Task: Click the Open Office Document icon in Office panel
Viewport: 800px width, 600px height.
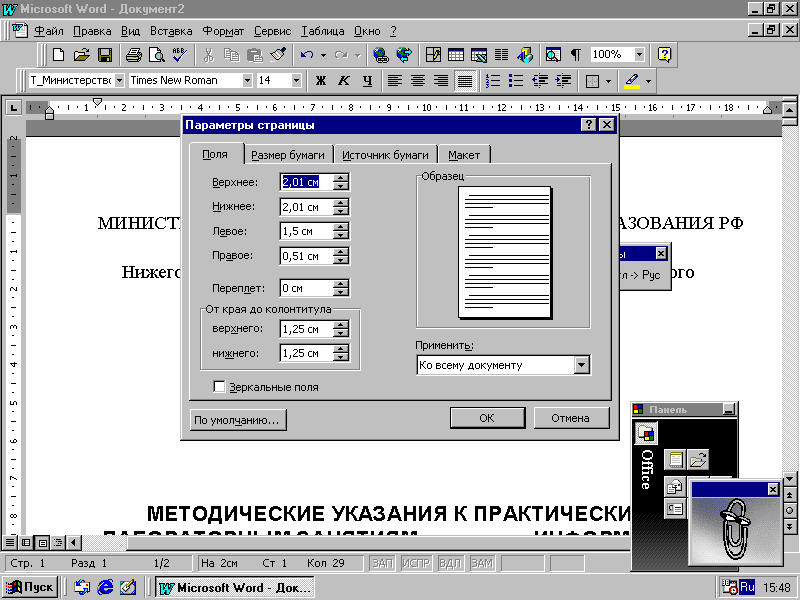Action: click(698, 460)
